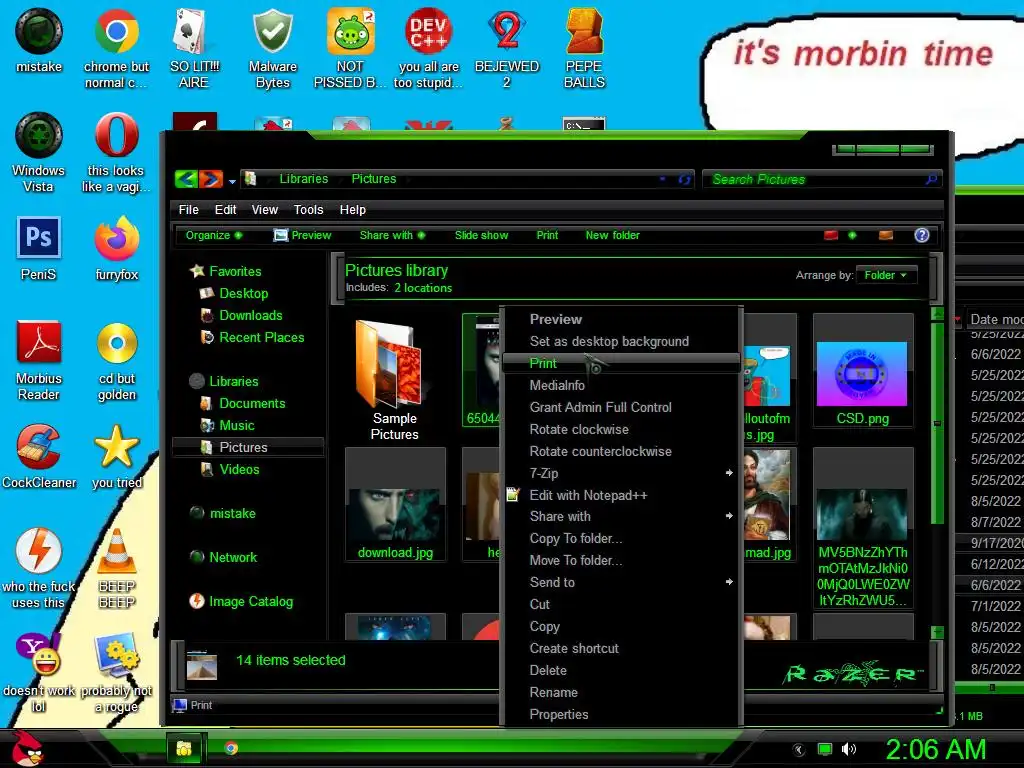Open the Edit menu
The image size is (1024, 768).
pyautogui.click(x=225, y=210)
